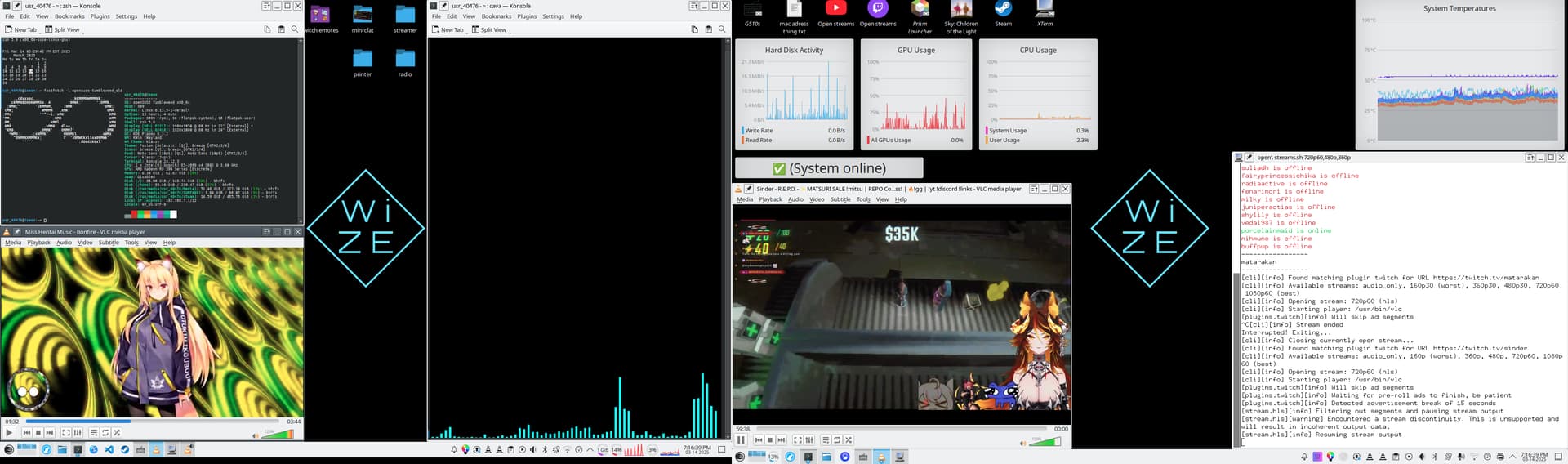Image resolution: width=1568 pixels, height=464 pixels.
Task: Open the radio folder on the desktop
Action: click(405, 63)
